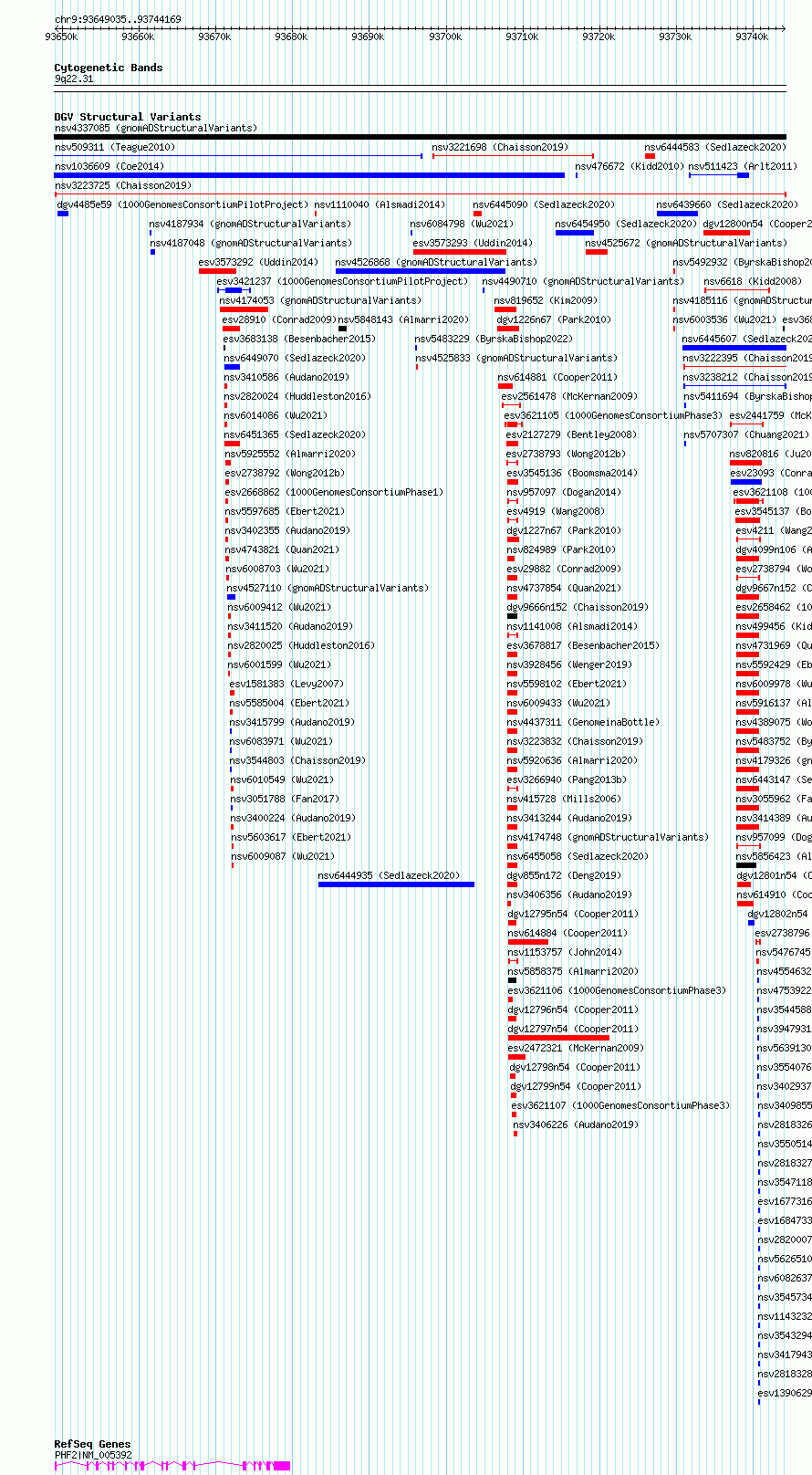Click the 93700k ruler tick label
Screen dimensions: 812x1475
tap(445, 37)
